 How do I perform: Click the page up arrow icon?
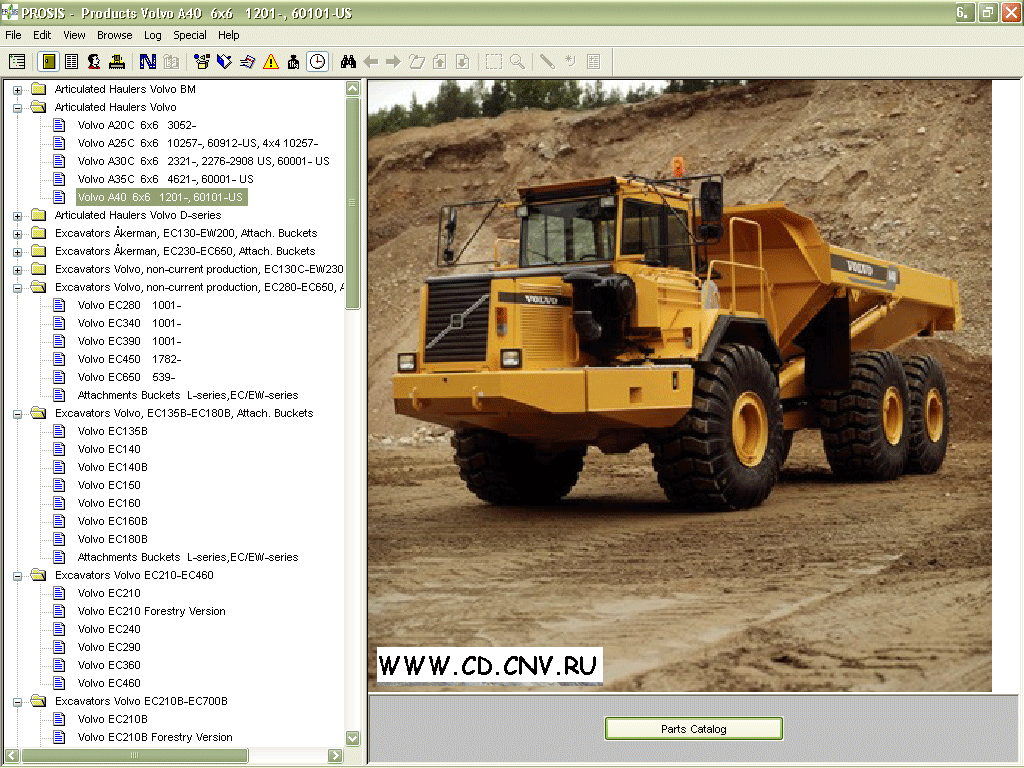pos(440,61)
